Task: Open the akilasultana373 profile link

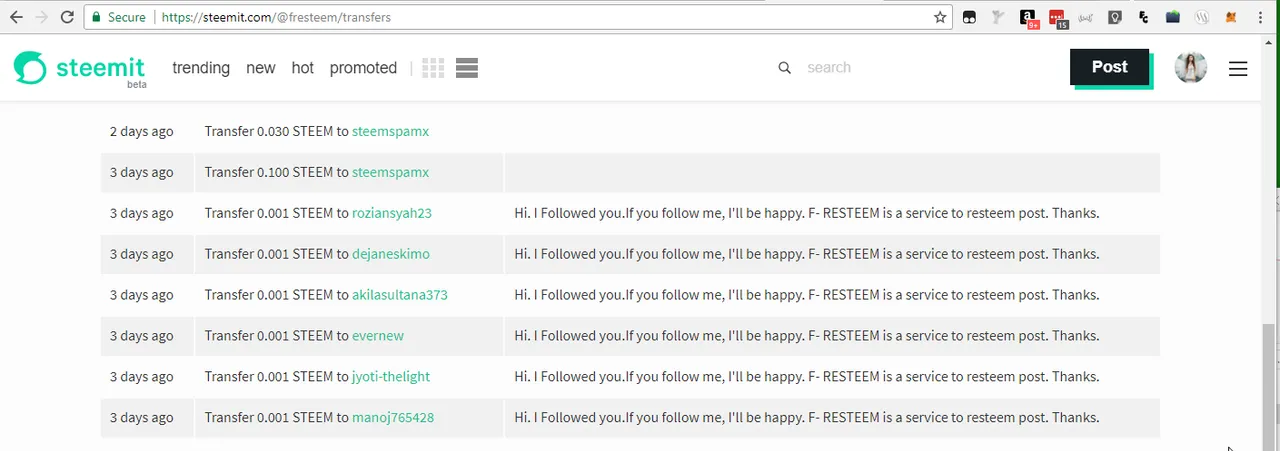Action: [400, 295]
